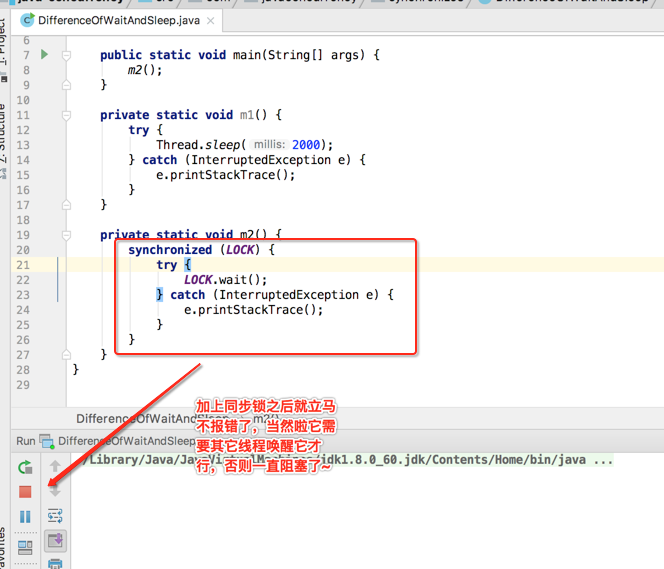
Task: Stop the running process with the red square
Action: coord(25,492)
